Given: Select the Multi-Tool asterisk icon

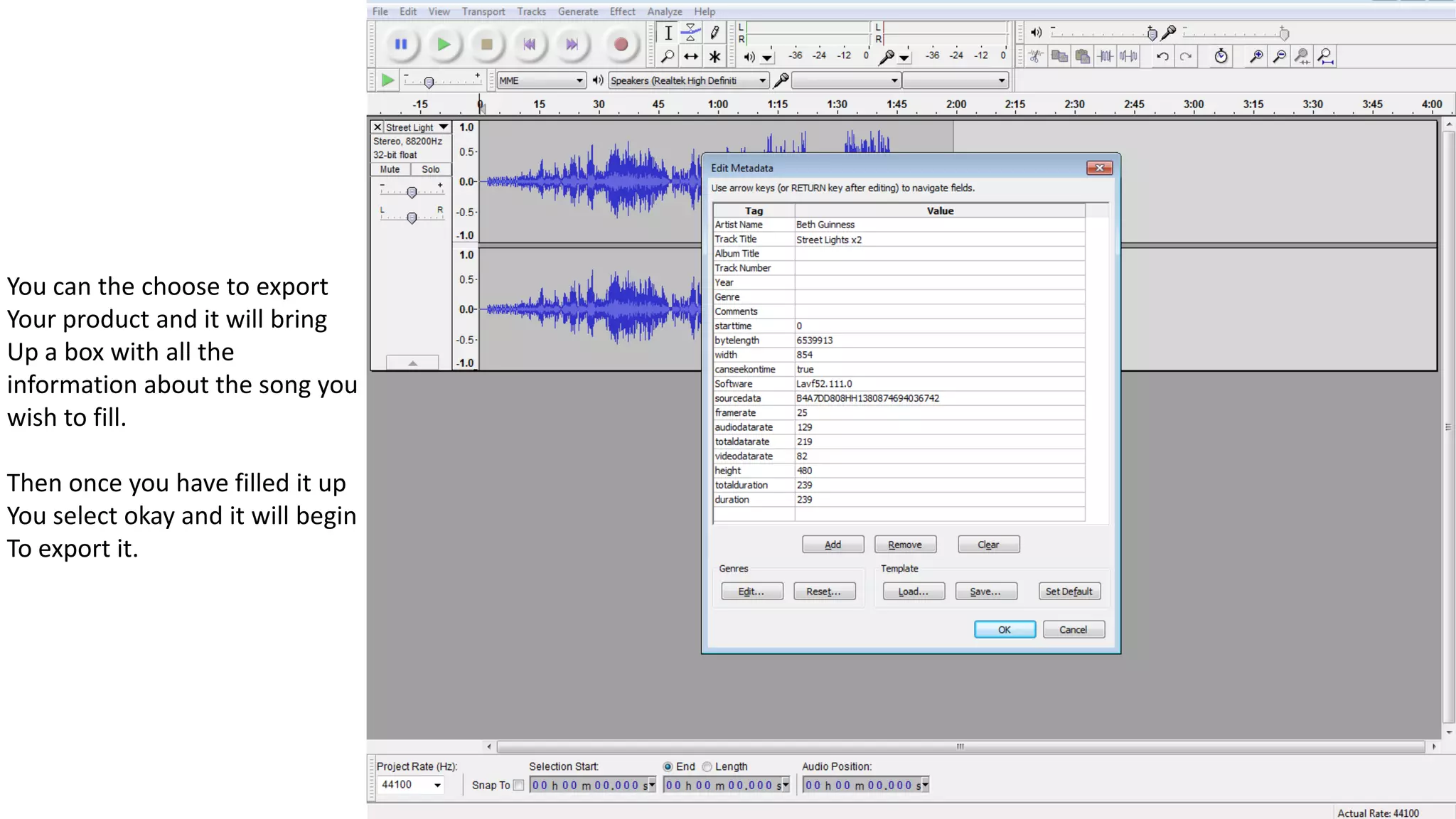Looking at the screenshot, I should pyautogui.click(x=714, y=56).
